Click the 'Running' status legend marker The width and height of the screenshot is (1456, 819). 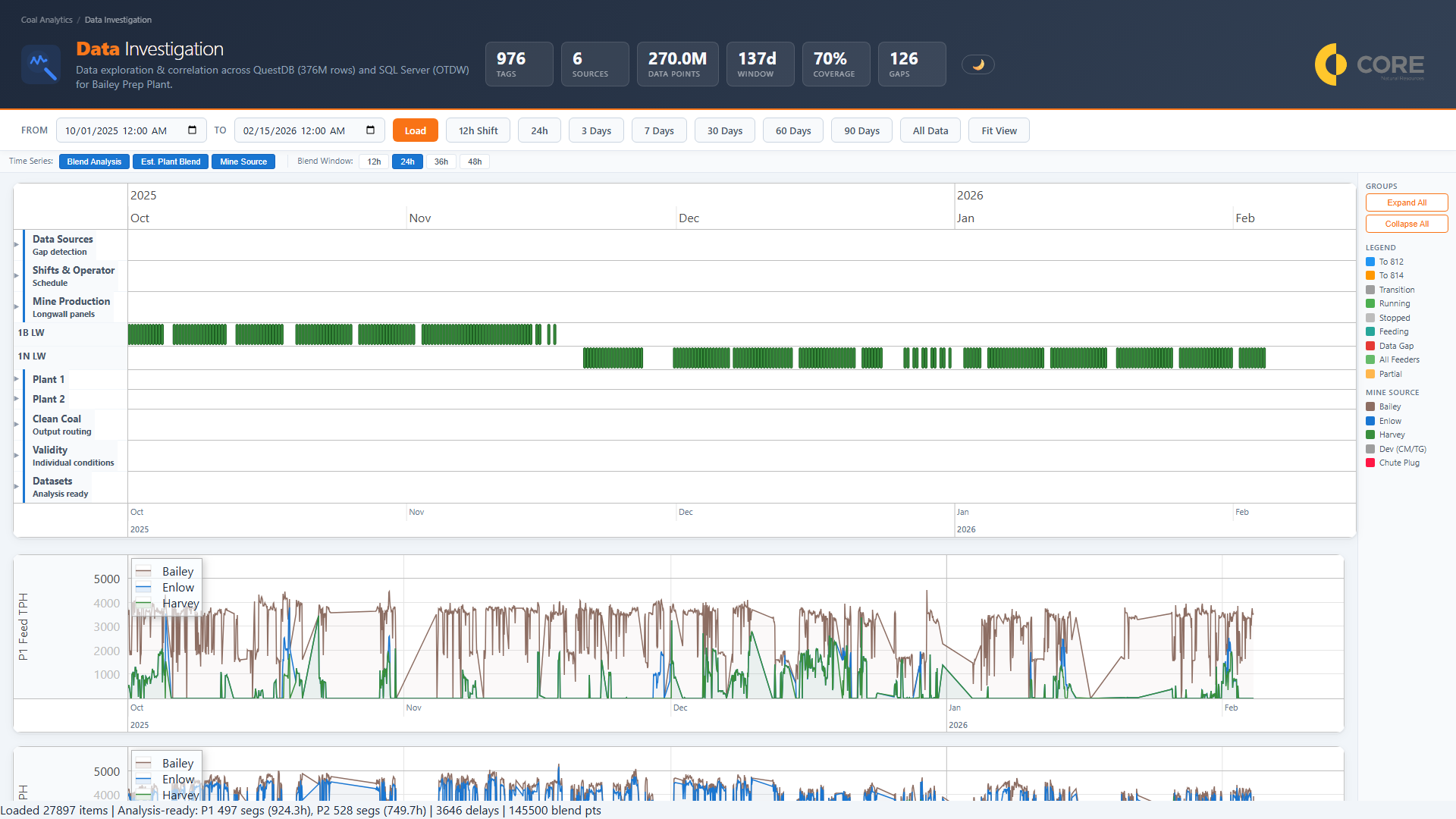coord(1370,303)
